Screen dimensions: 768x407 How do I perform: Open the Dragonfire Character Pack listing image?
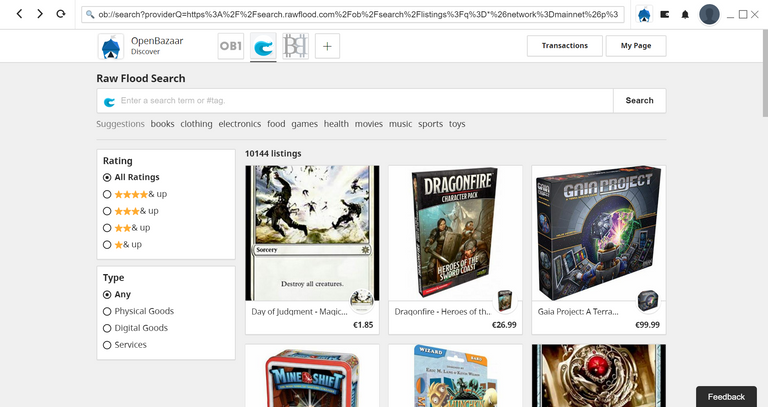point(455,233)
